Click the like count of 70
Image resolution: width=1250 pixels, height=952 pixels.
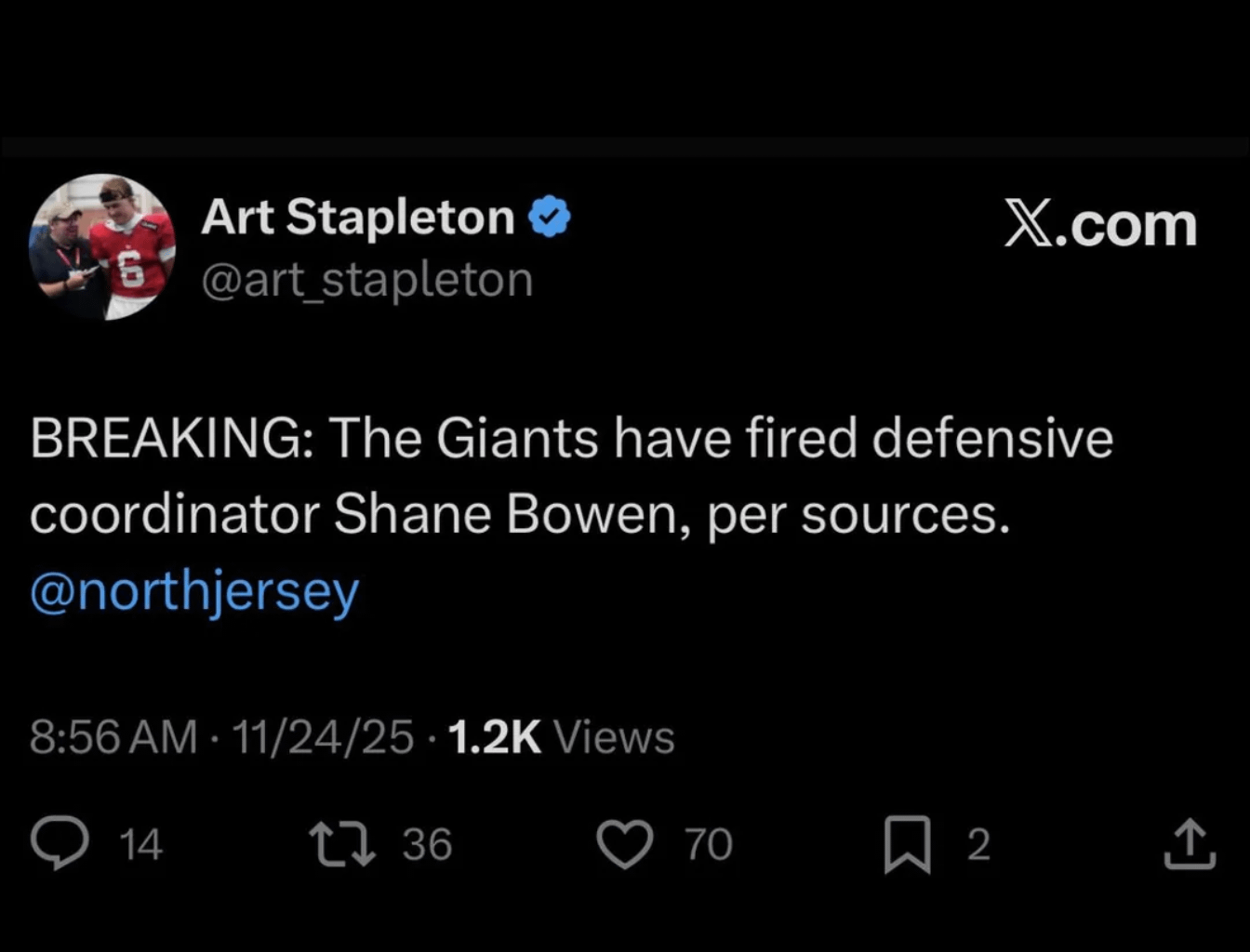click(709, 844)
